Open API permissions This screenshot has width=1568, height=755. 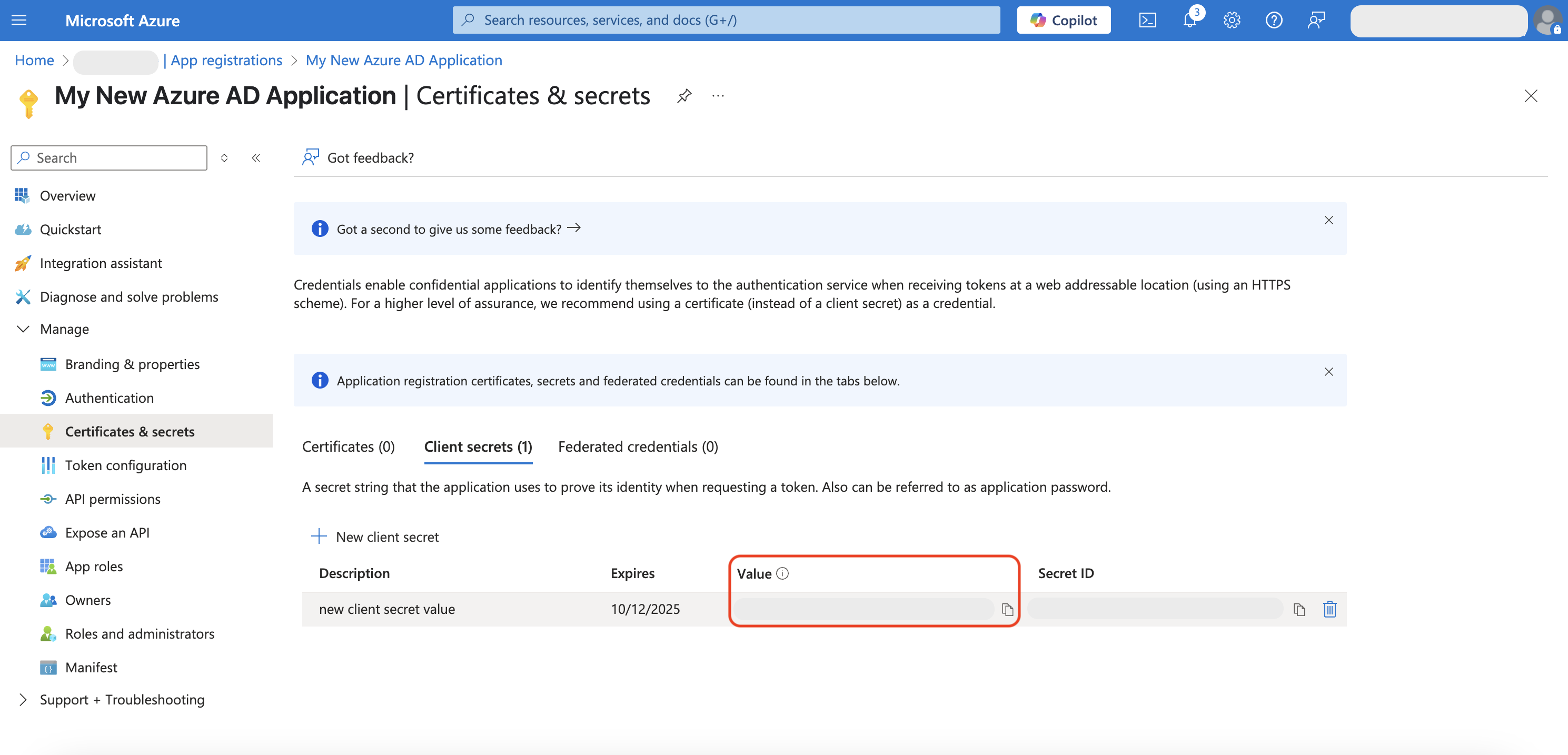tap(113, 499)
